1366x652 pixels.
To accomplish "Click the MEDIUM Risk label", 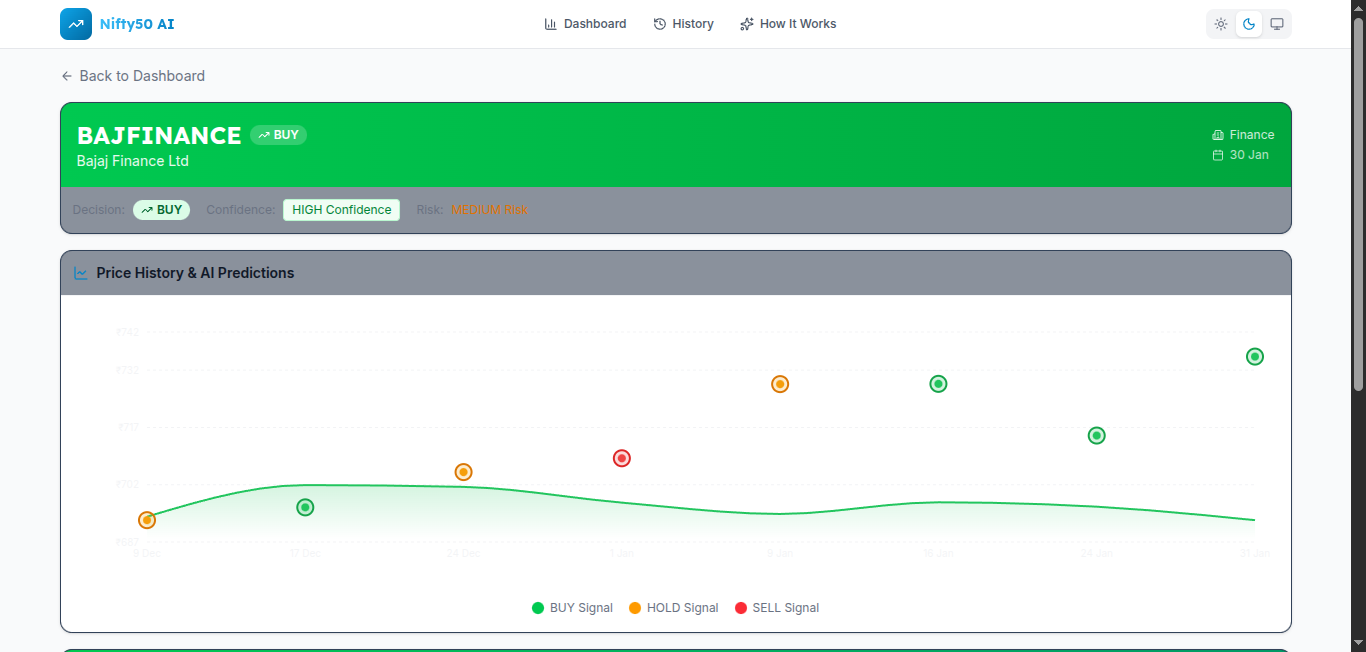I will (488, 210).
